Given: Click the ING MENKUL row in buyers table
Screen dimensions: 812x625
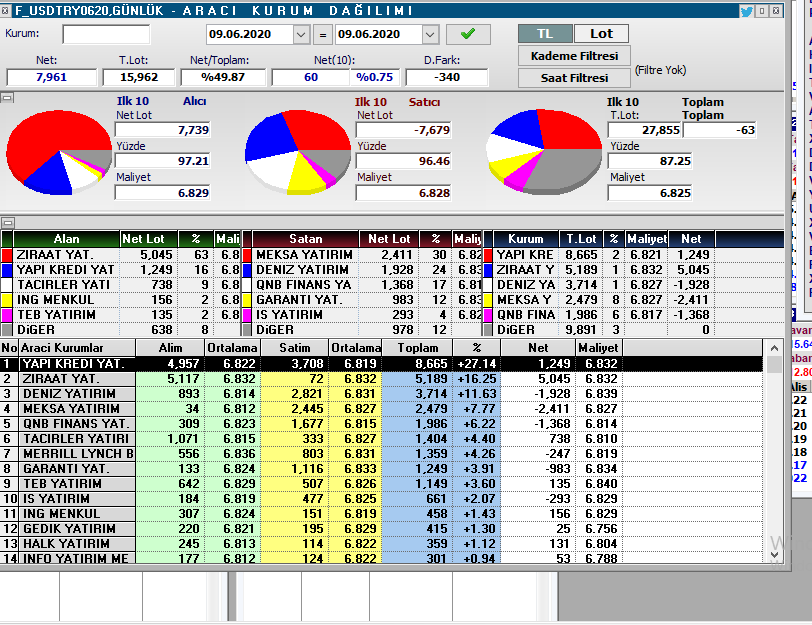Looking at the screenshot, I should pyautogui.click(x=121, y=300).
